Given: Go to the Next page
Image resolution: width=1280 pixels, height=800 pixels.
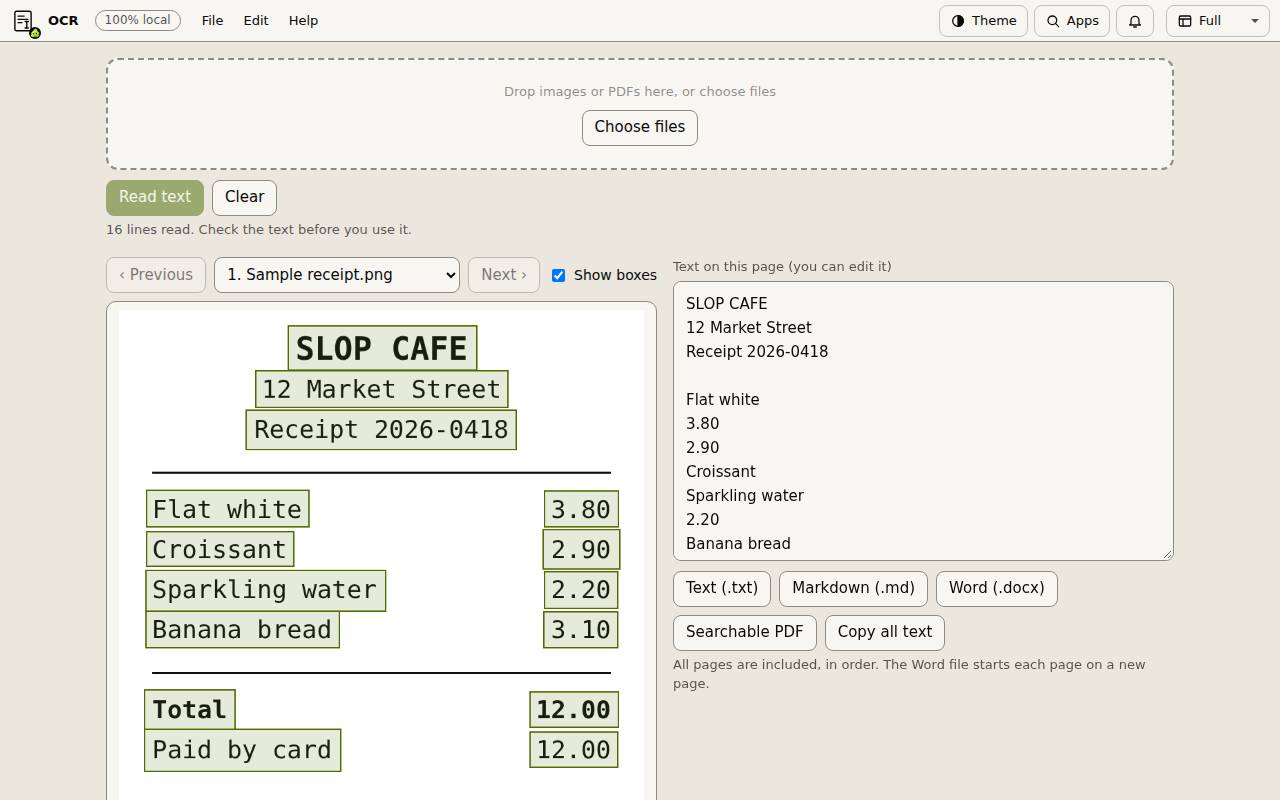Looking at the screenshot, I should (x=504, y=275).
